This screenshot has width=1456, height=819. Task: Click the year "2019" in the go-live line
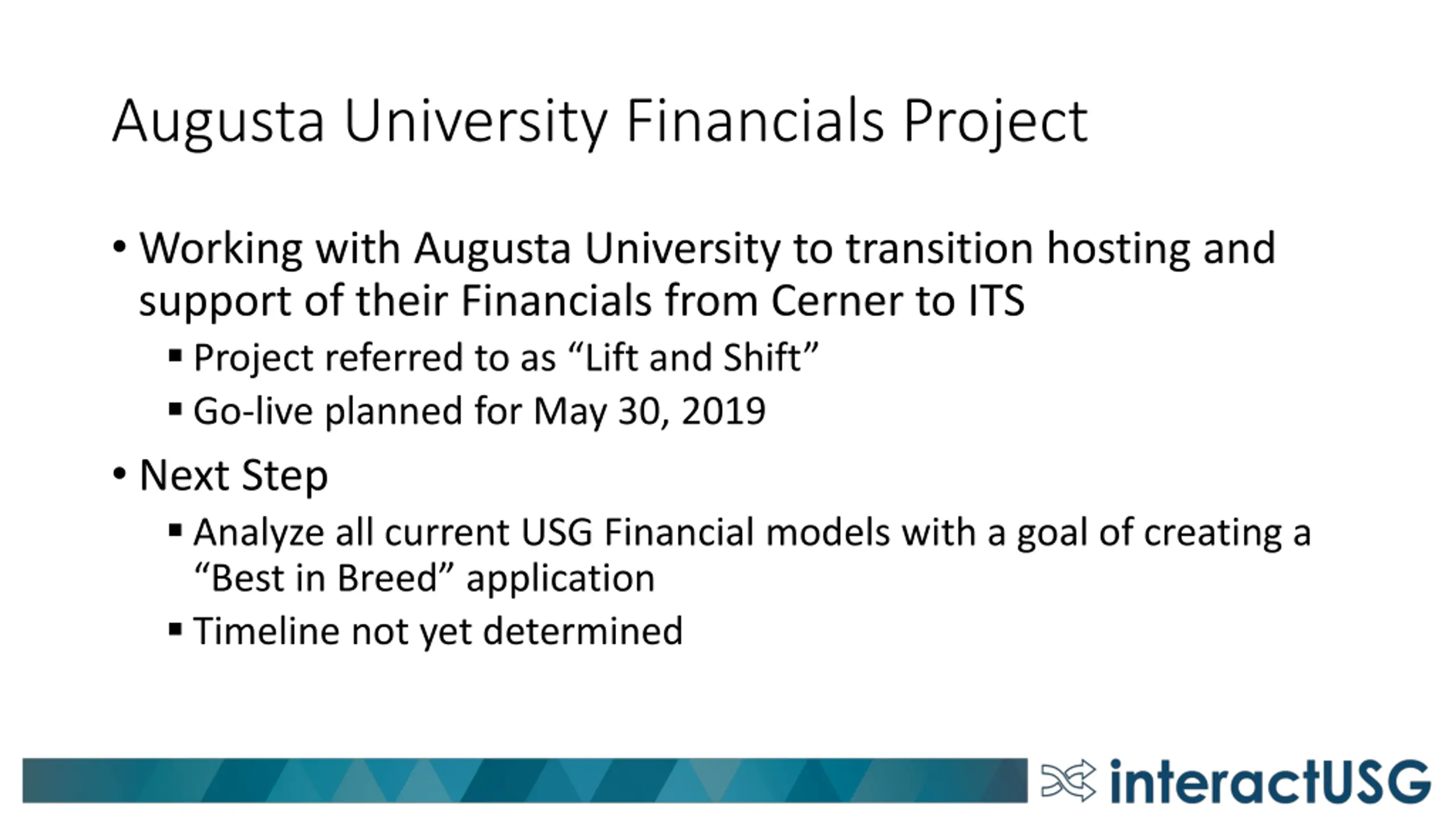723,411
